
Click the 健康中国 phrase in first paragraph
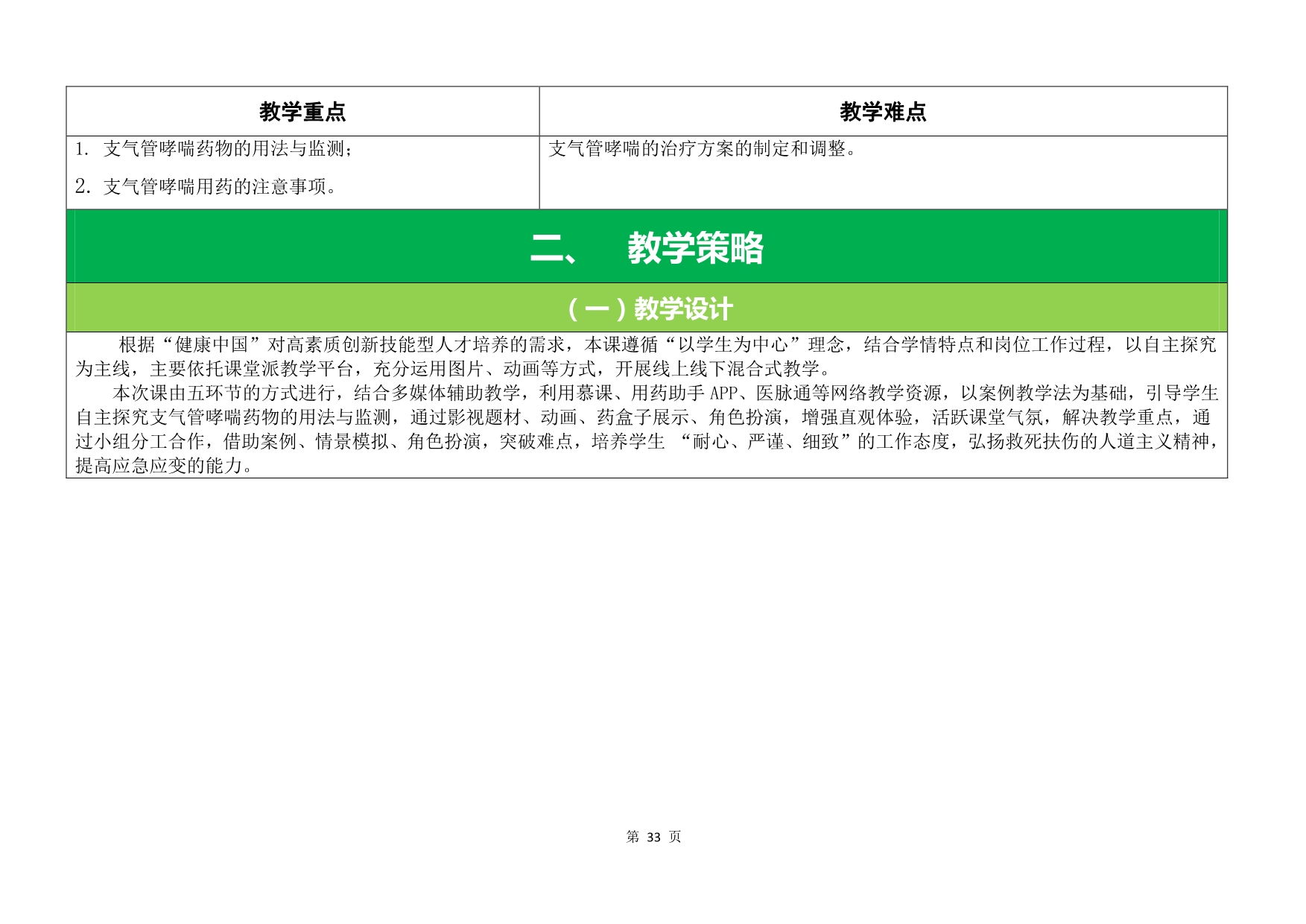(x=211, y=344)
